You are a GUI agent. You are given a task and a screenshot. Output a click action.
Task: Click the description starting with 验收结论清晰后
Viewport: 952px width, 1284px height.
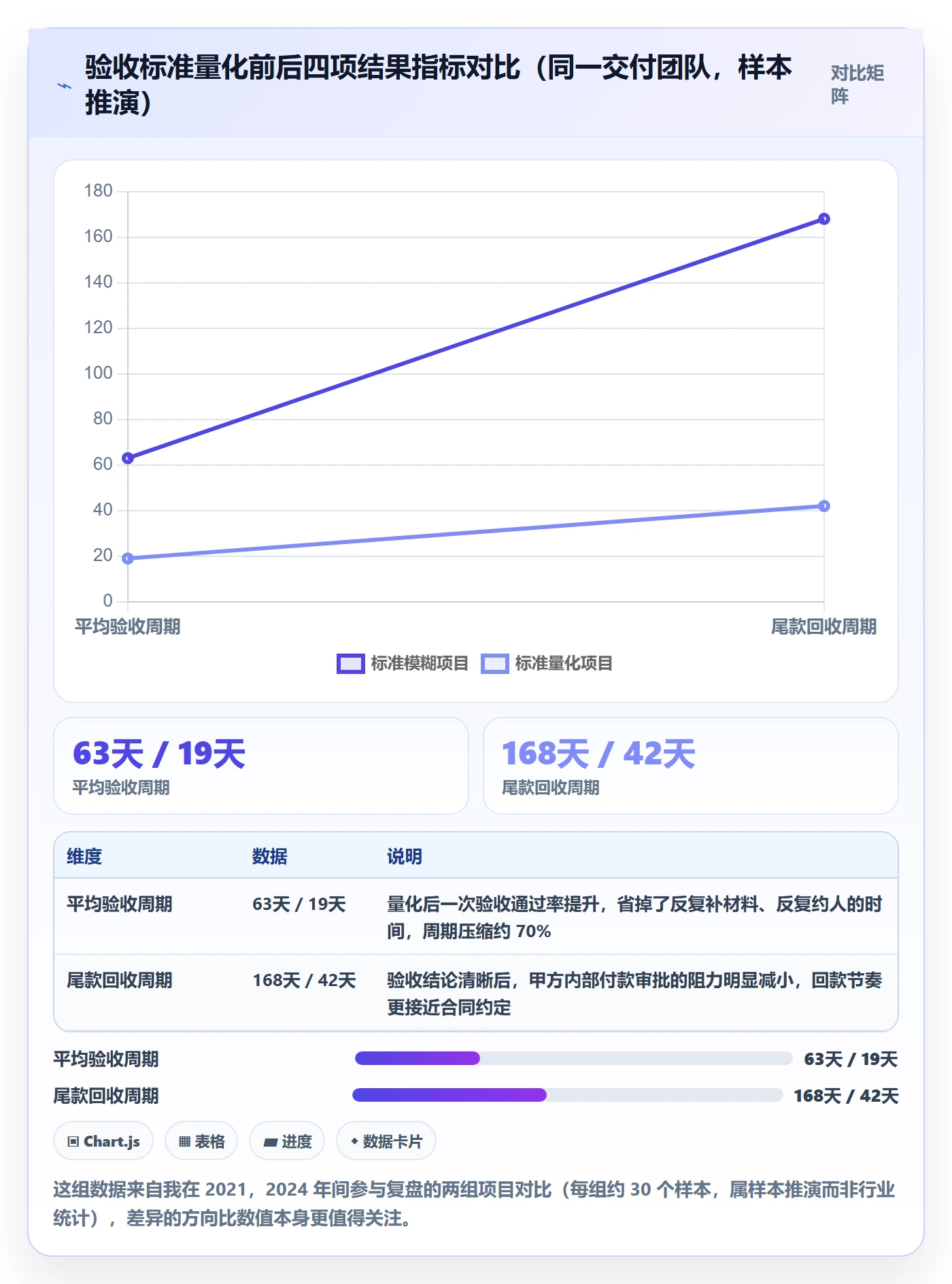[x=634, y=994]
